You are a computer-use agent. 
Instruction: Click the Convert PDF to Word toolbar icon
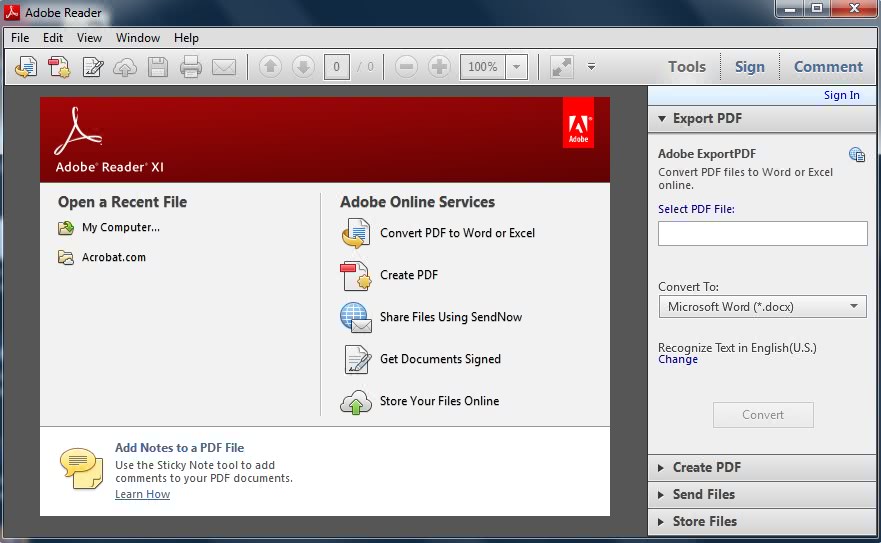click(x=26, y=67)
